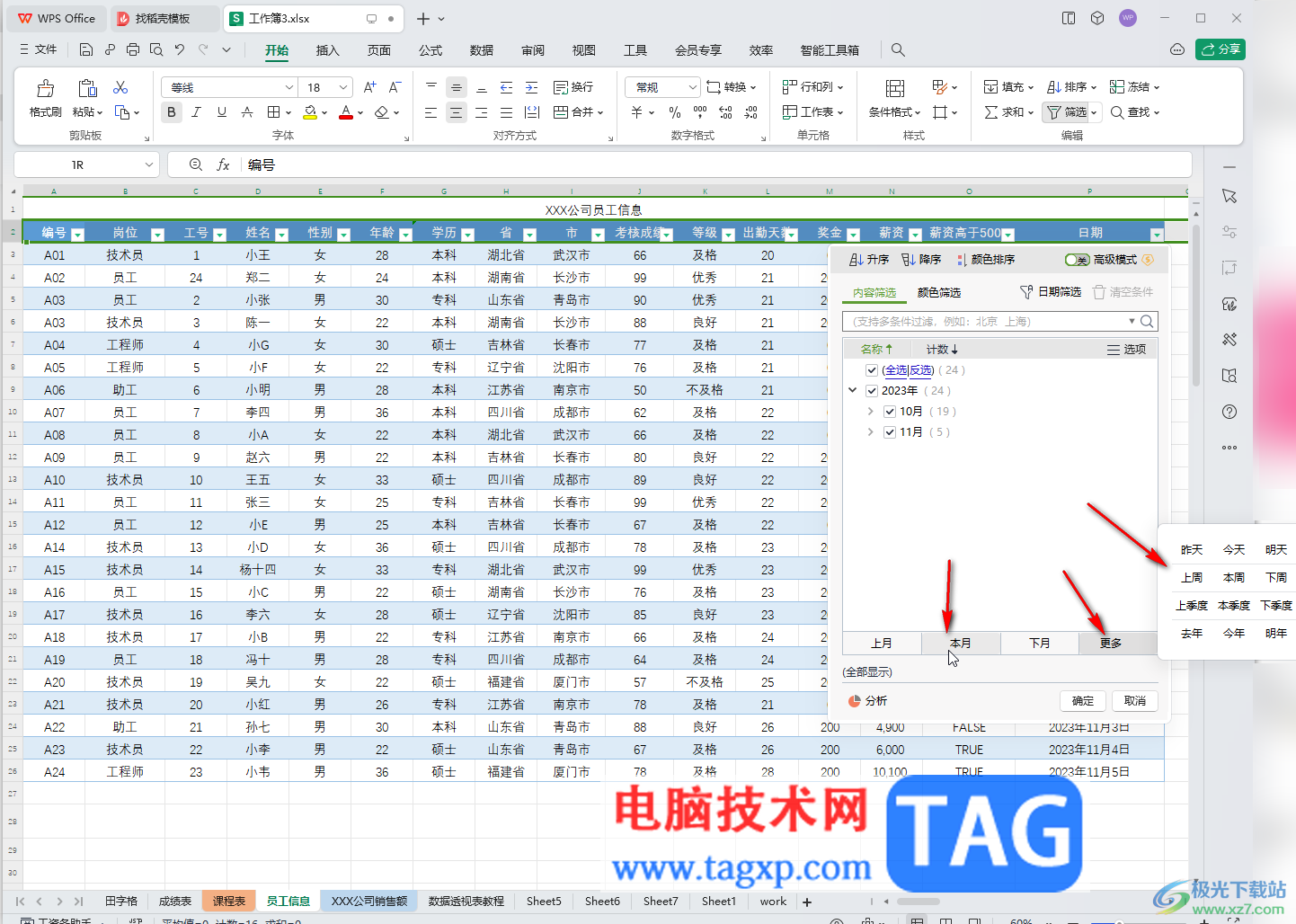Switch to the 课程表 sheet tab

click(x=229, y=901)
